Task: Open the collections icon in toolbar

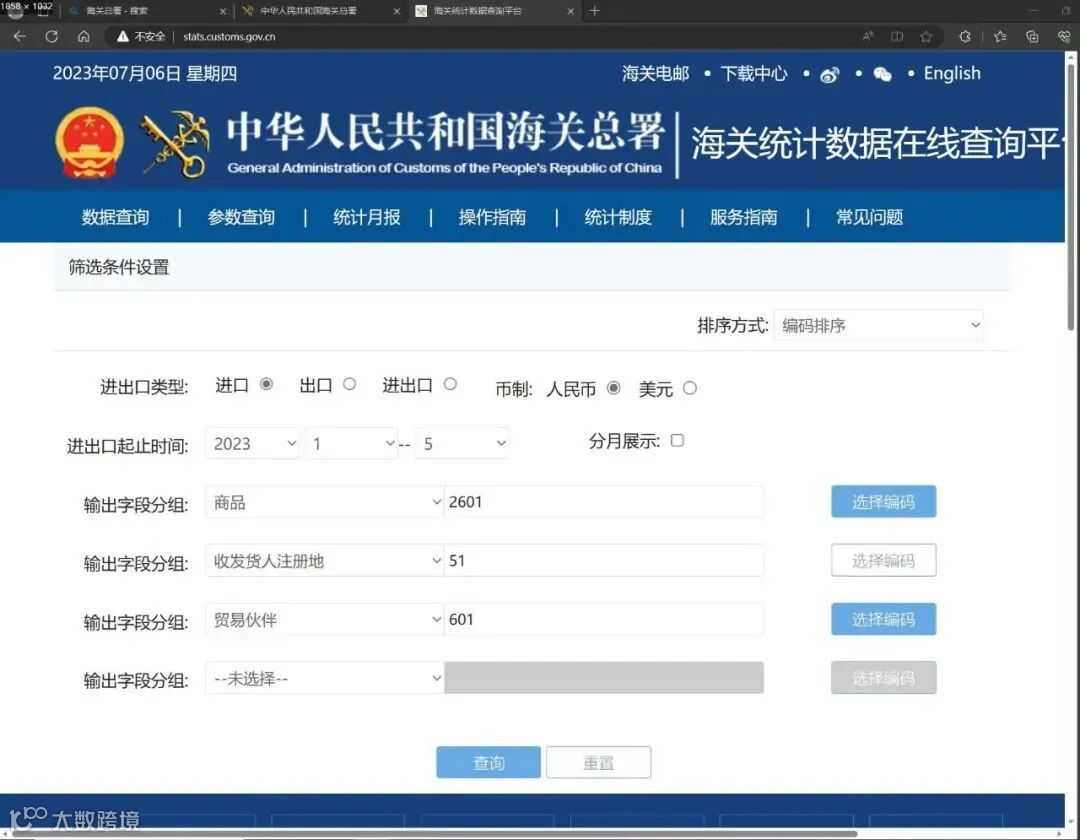Action: [1032, 36]
